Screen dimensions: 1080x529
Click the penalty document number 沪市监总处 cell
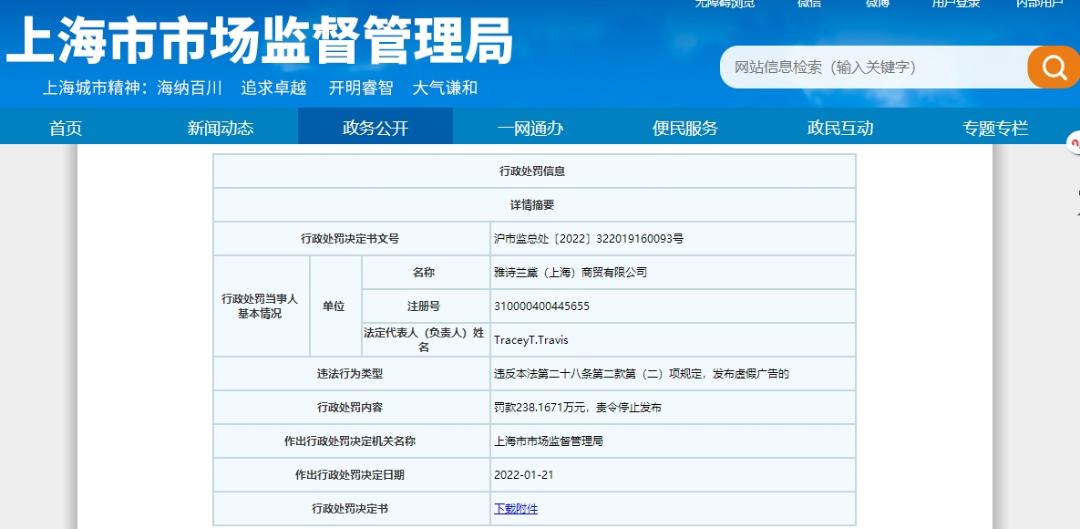coord(588,239)
